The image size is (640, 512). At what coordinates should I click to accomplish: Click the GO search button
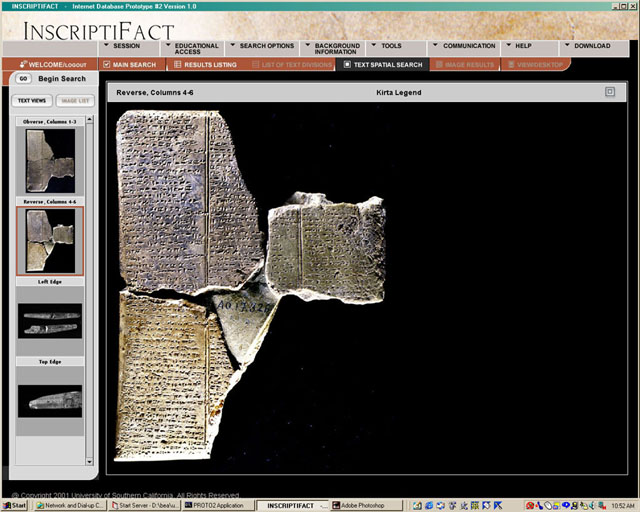tap(23, 78)
